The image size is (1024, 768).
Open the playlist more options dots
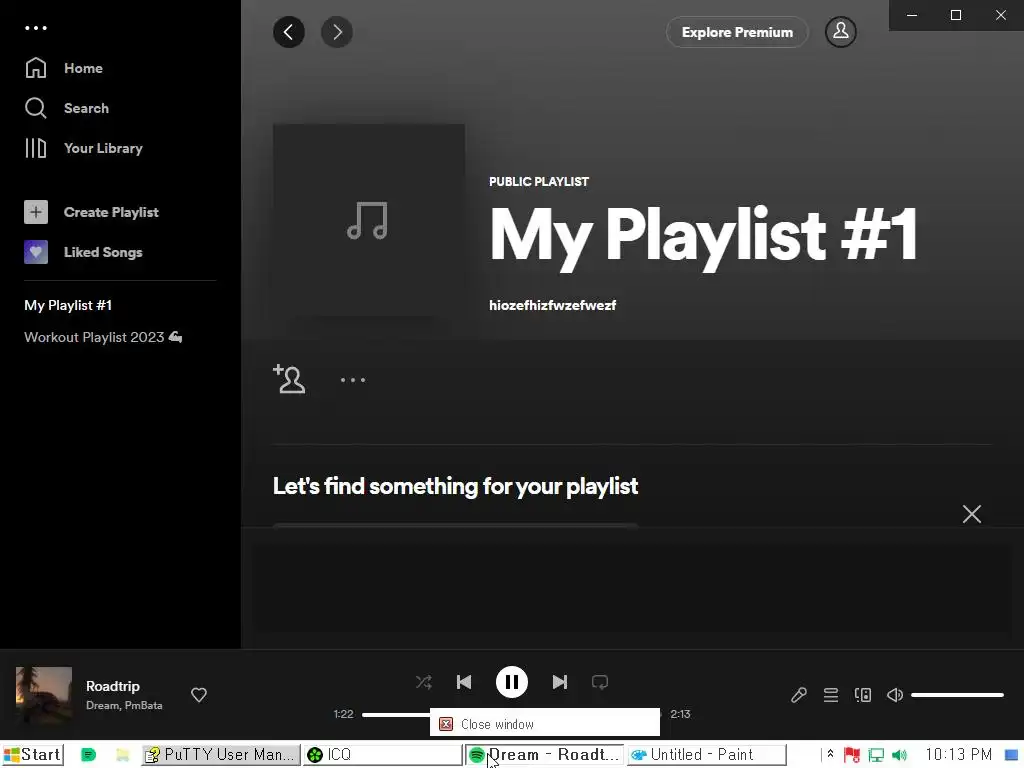pos(353,380)
